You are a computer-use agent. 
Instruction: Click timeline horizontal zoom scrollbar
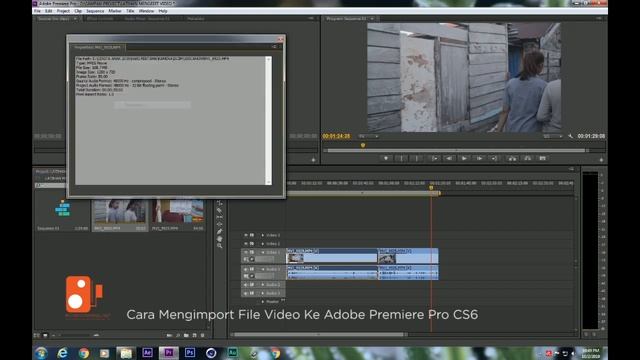coord(318,335)
